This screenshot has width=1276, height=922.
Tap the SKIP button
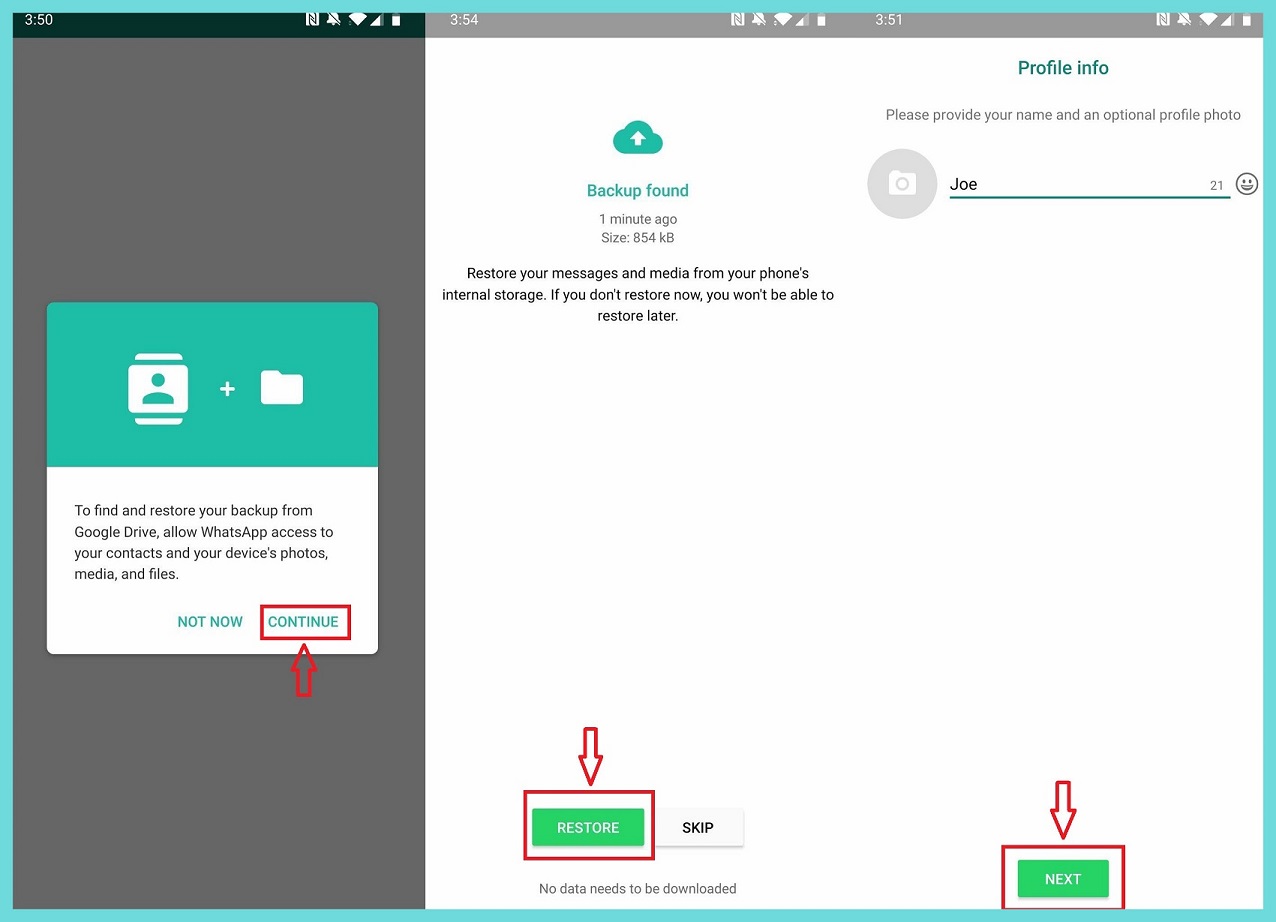[x=698, y=828]
